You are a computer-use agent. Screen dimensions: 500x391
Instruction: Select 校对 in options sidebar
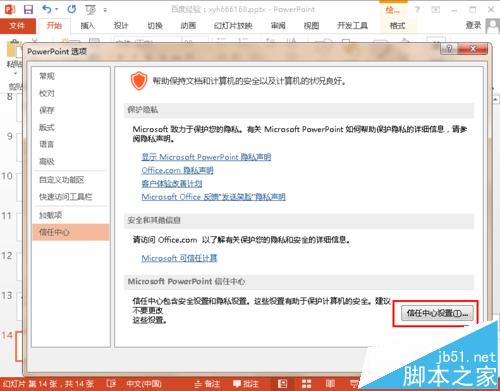70,93
